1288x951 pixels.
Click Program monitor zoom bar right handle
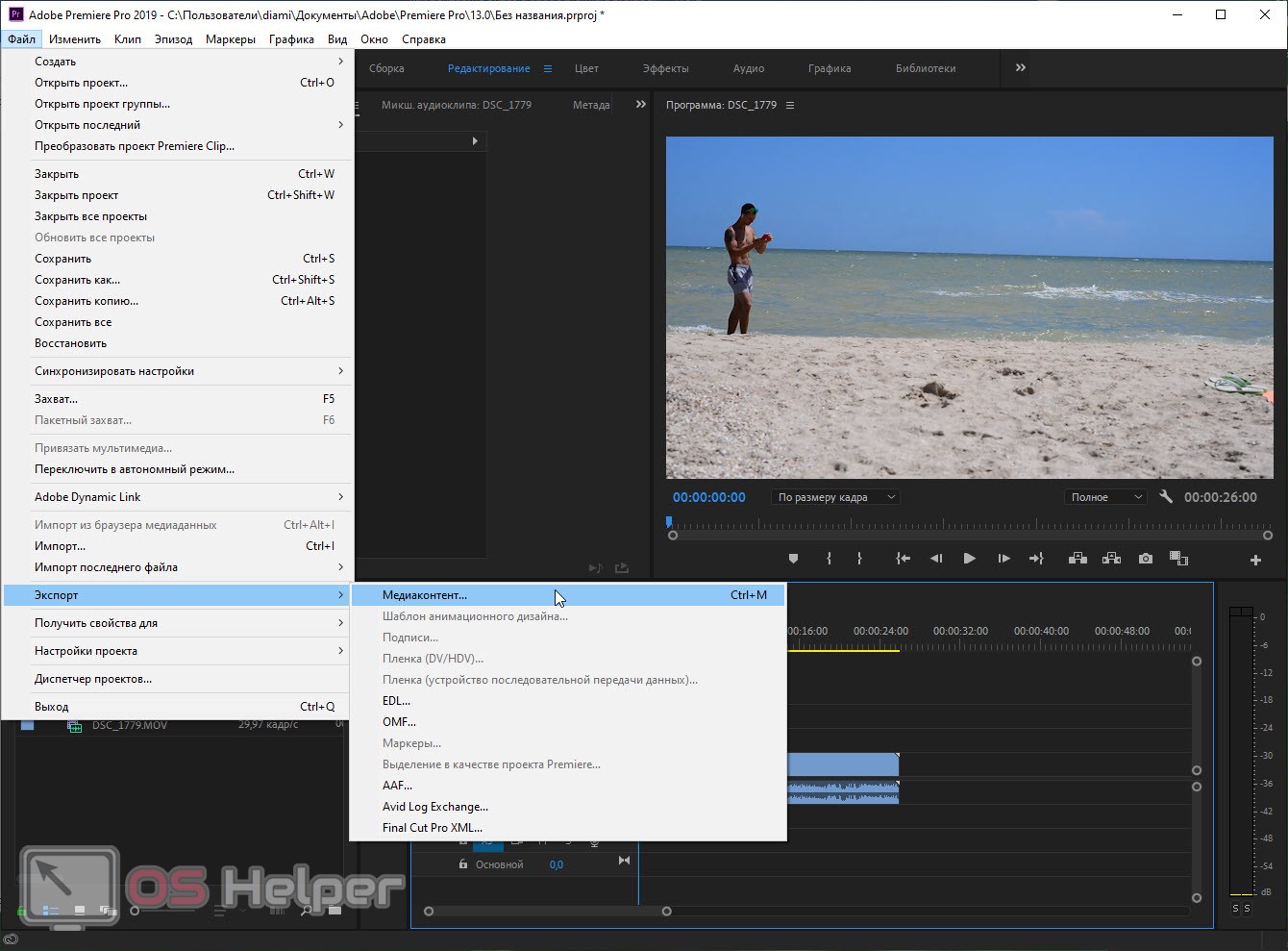pos(1268,536)
